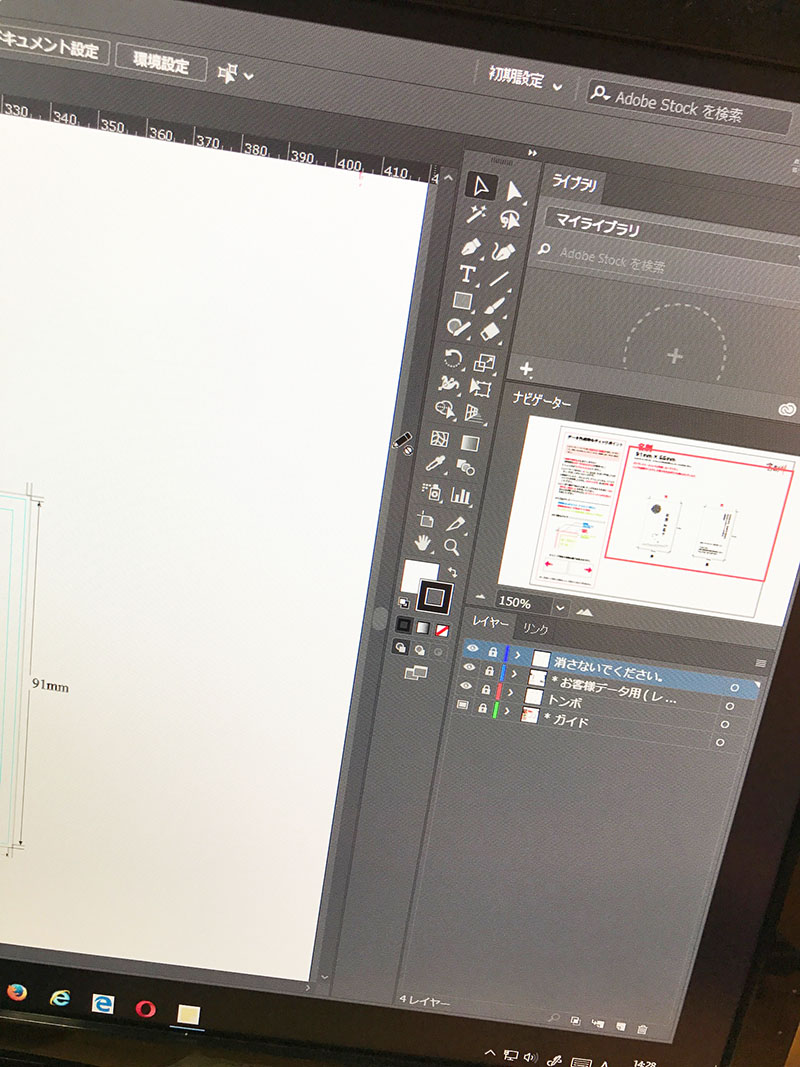Select the Direct Selection tool

point(514,190)
